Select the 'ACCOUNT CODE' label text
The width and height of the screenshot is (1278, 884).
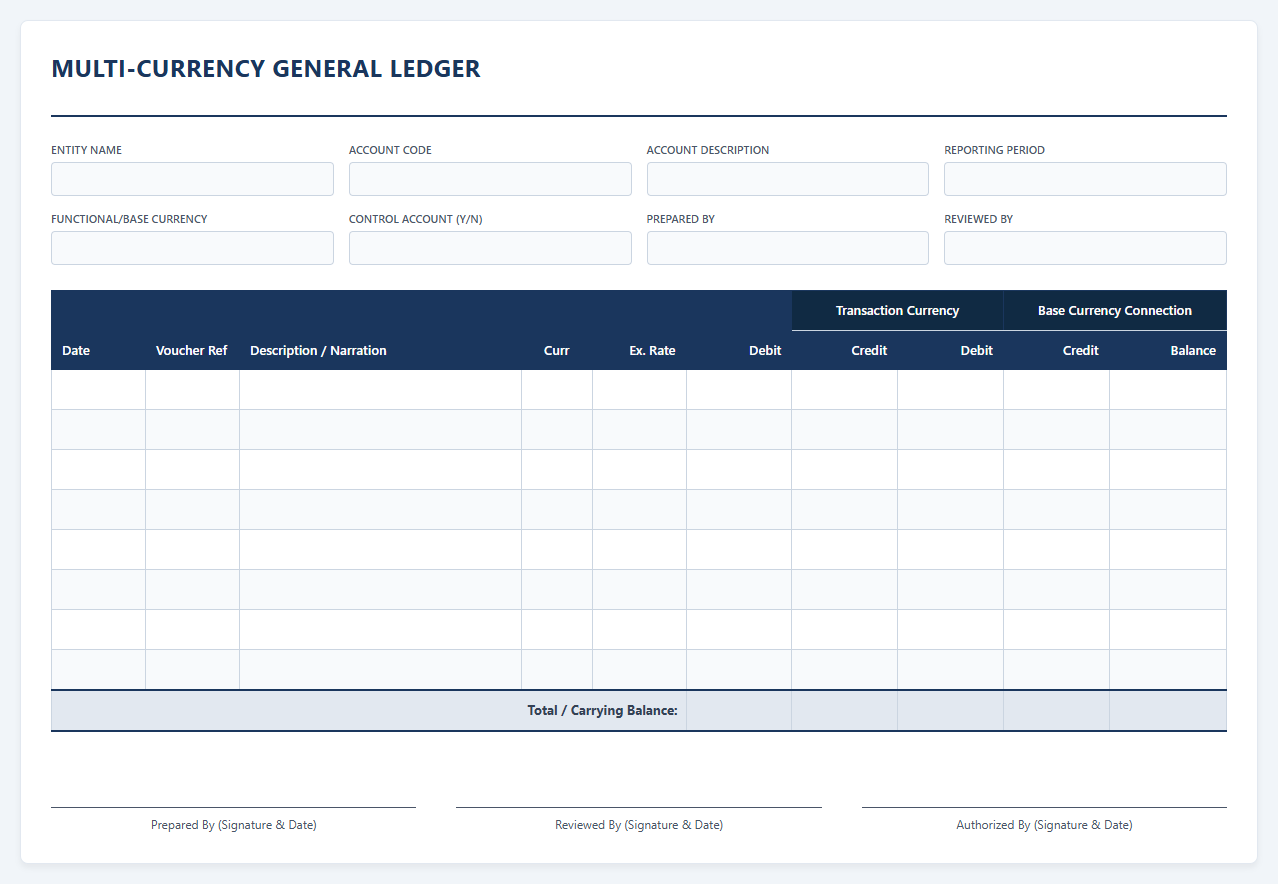(390, 150)
